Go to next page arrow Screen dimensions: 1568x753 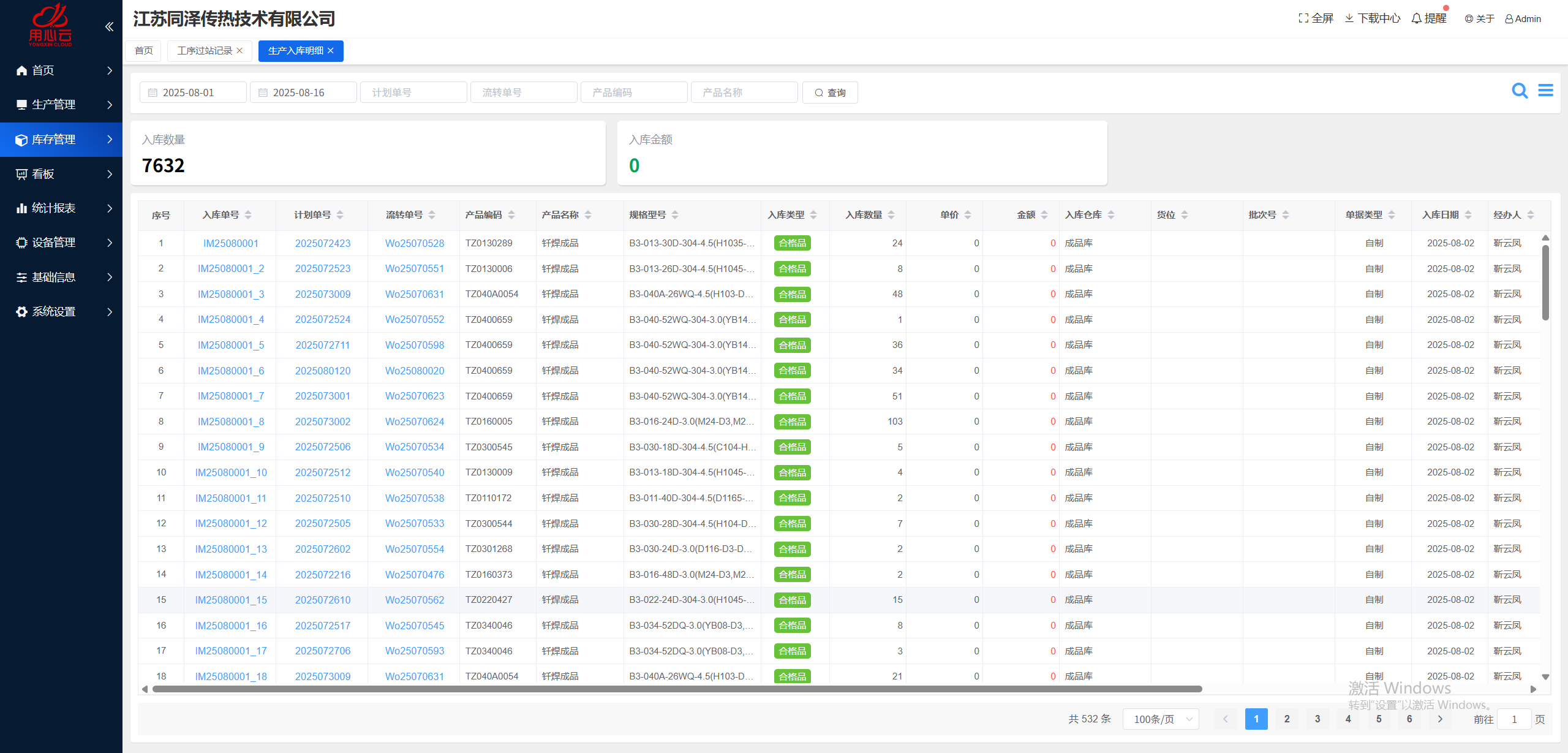(x=1440, y=719)
